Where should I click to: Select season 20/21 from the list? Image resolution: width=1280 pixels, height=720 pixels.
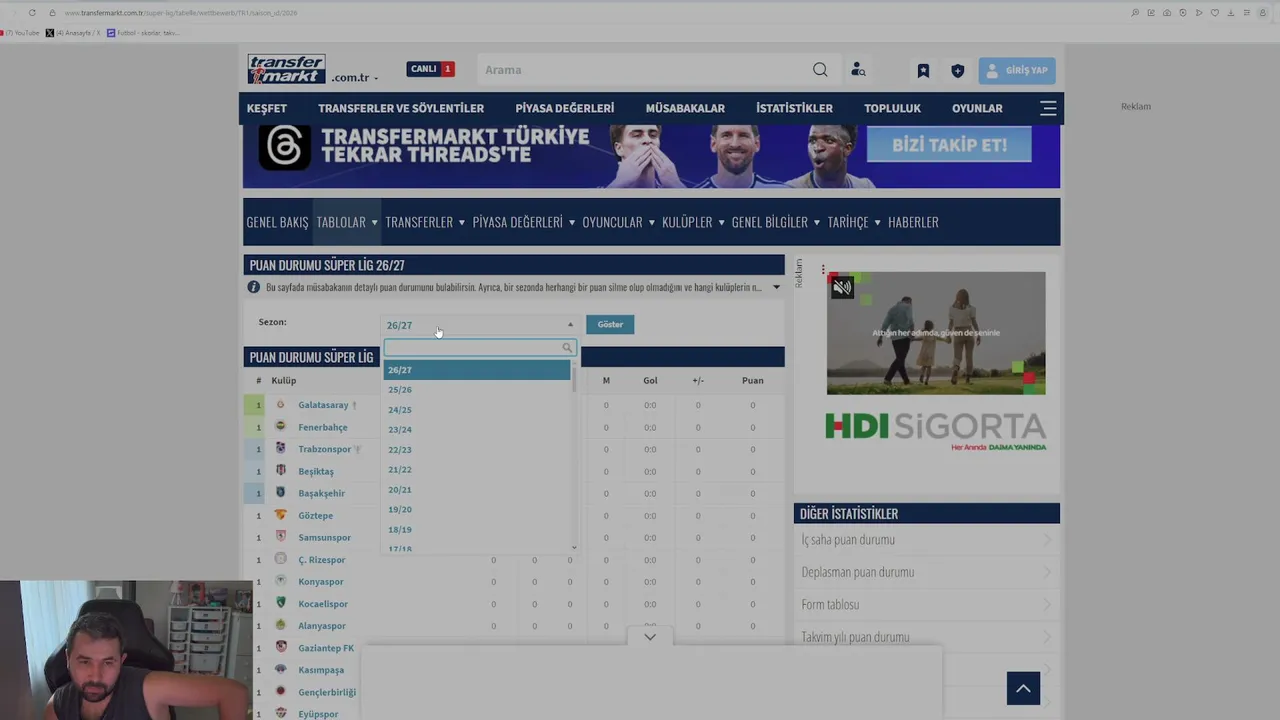tap(477, 490)
